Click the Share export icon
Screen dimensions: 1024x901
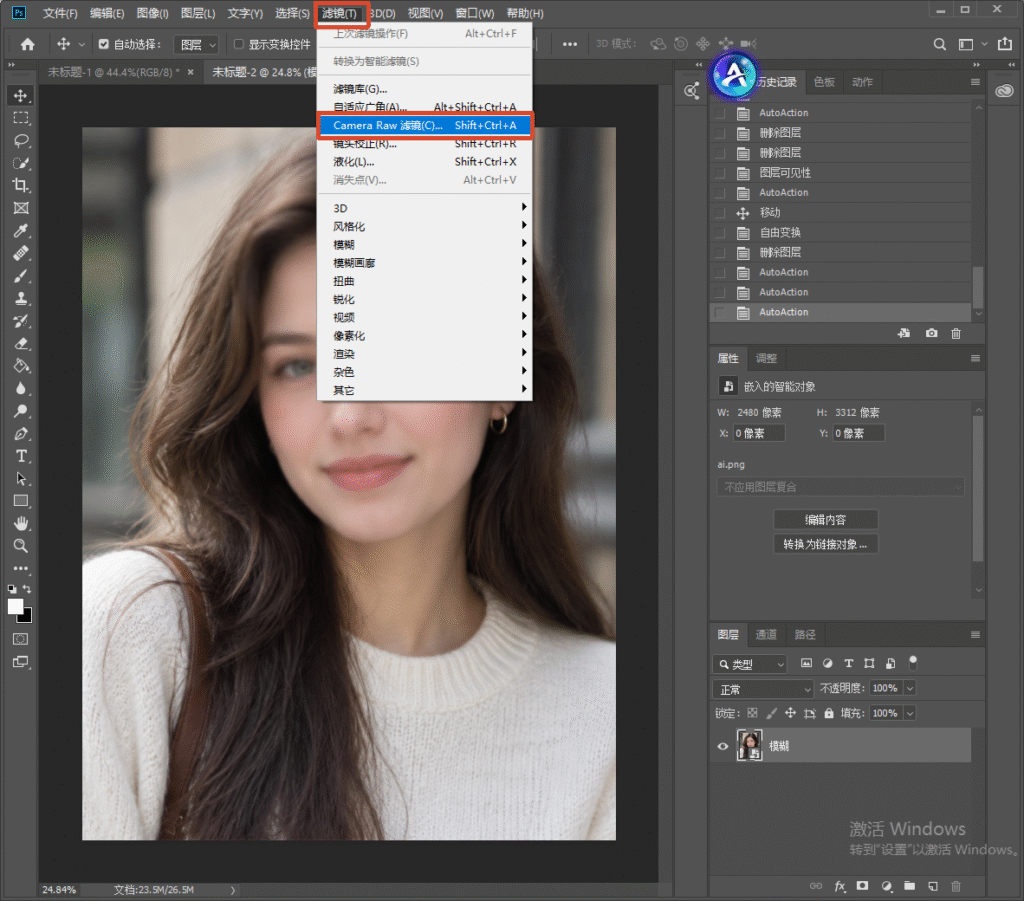[1004, 44]
